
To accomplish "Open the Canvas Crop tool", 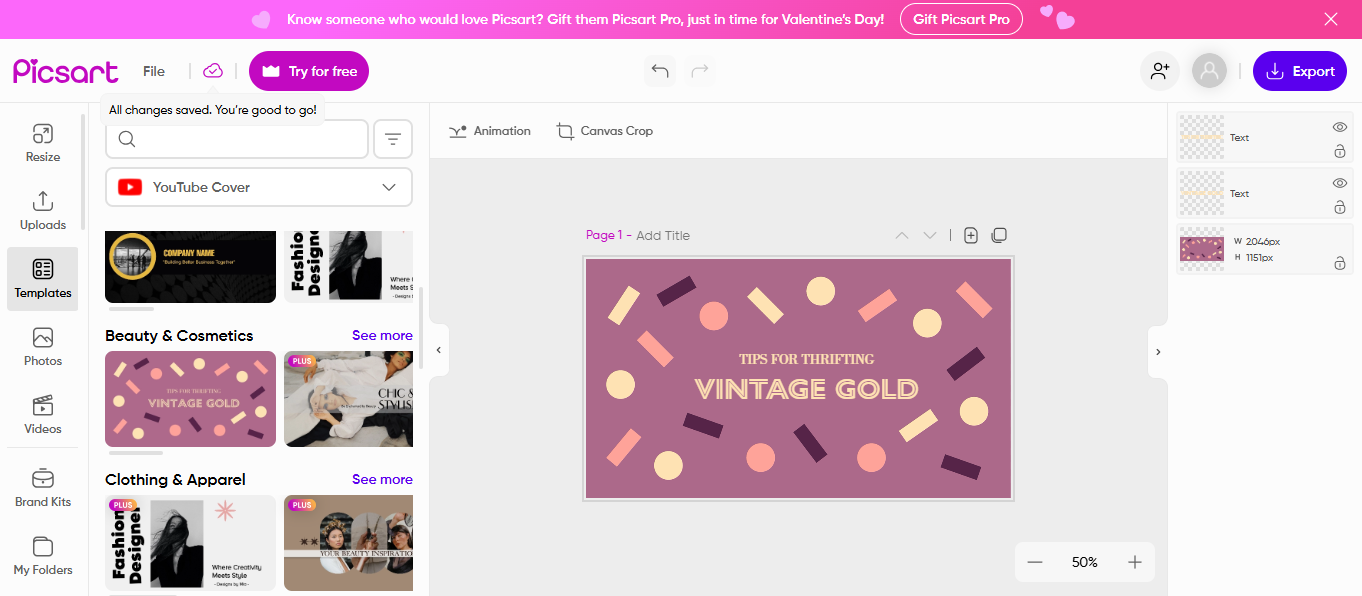I will (x=605, y=131).
